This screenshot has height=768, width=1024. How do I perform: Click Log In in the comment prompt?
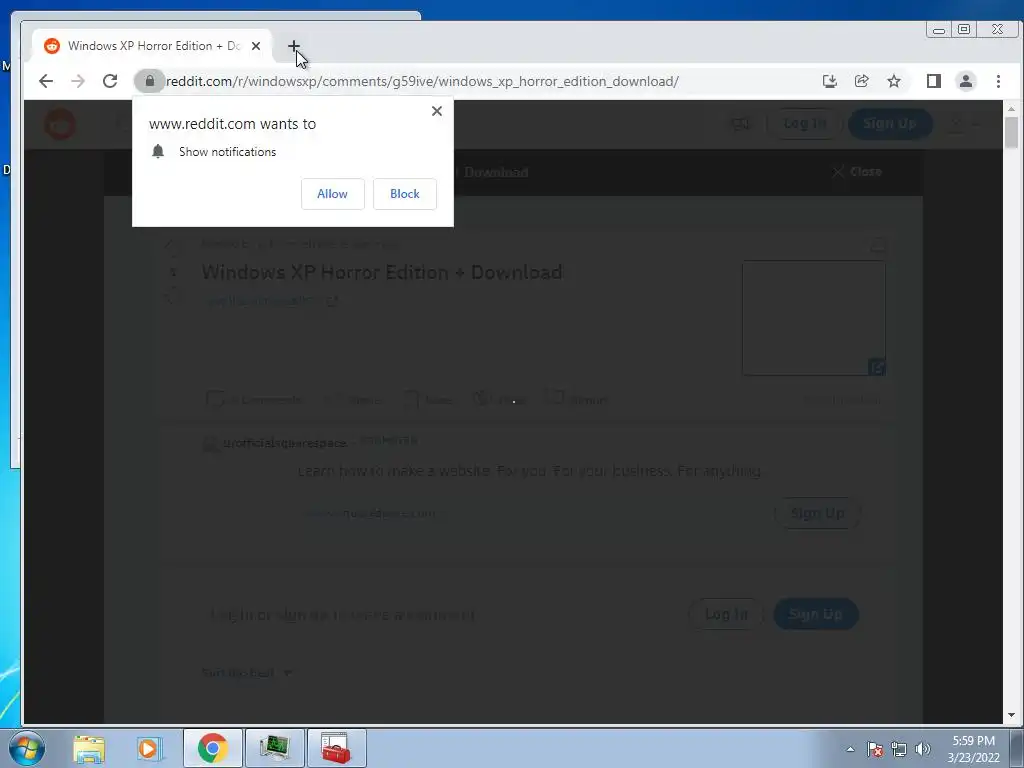(x=726, y=614)
